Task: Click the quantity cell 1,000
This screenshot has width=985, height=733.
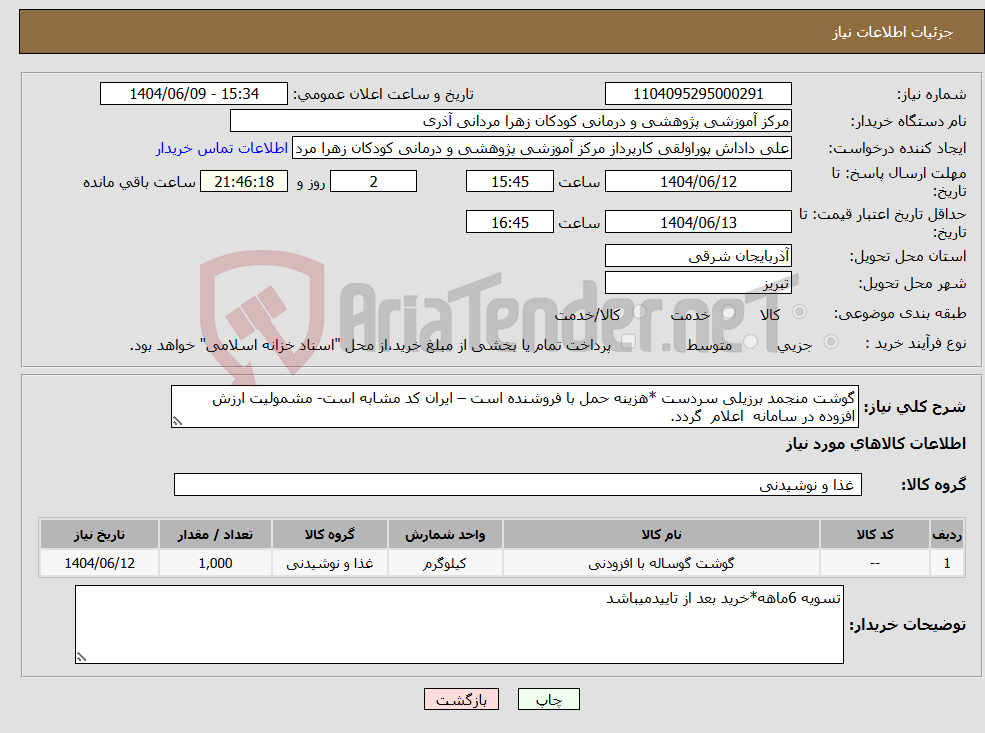Action: click(215, 563)
